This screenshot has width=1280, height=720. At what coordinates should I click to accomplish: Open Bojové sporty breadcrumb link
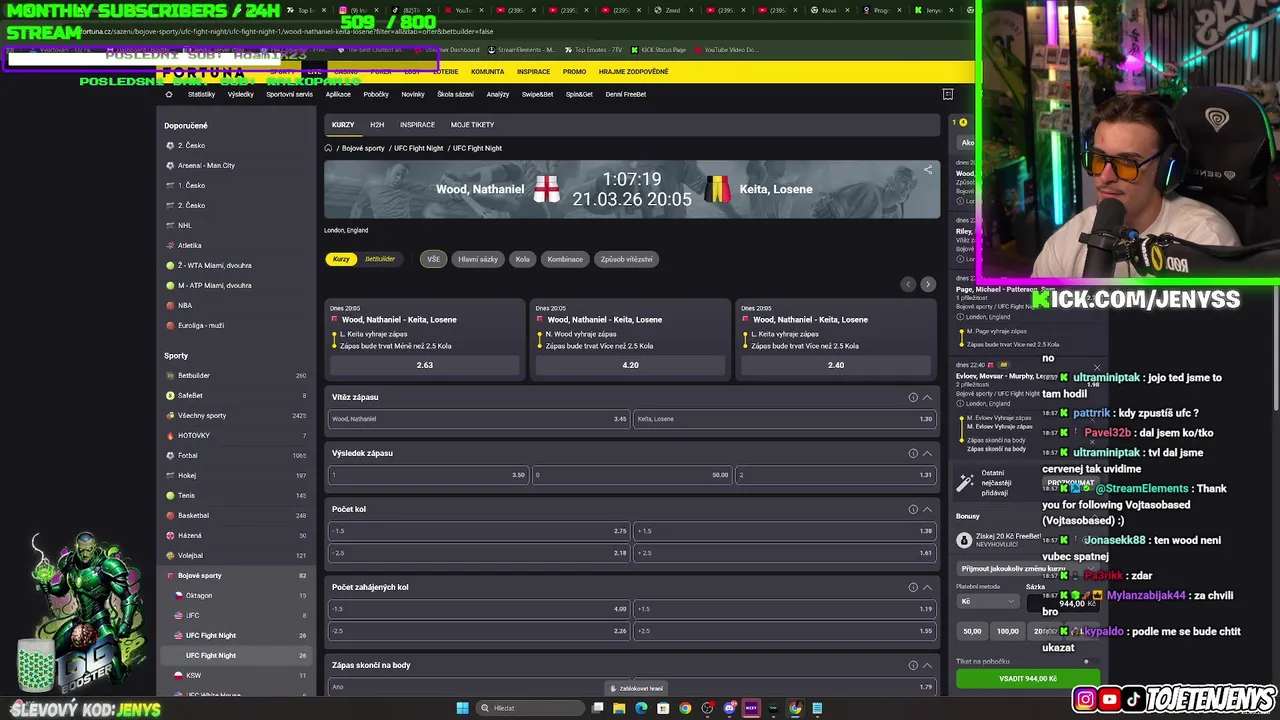coord(363,148)
